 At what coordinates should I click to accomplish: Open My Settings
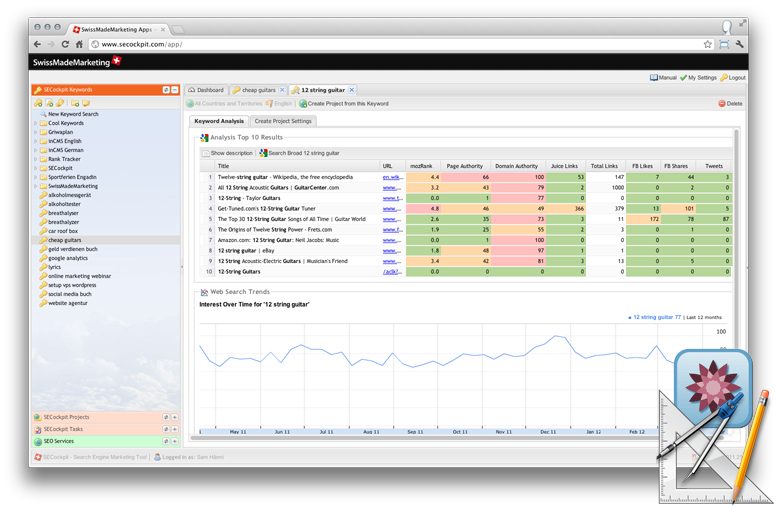point(698,77)
